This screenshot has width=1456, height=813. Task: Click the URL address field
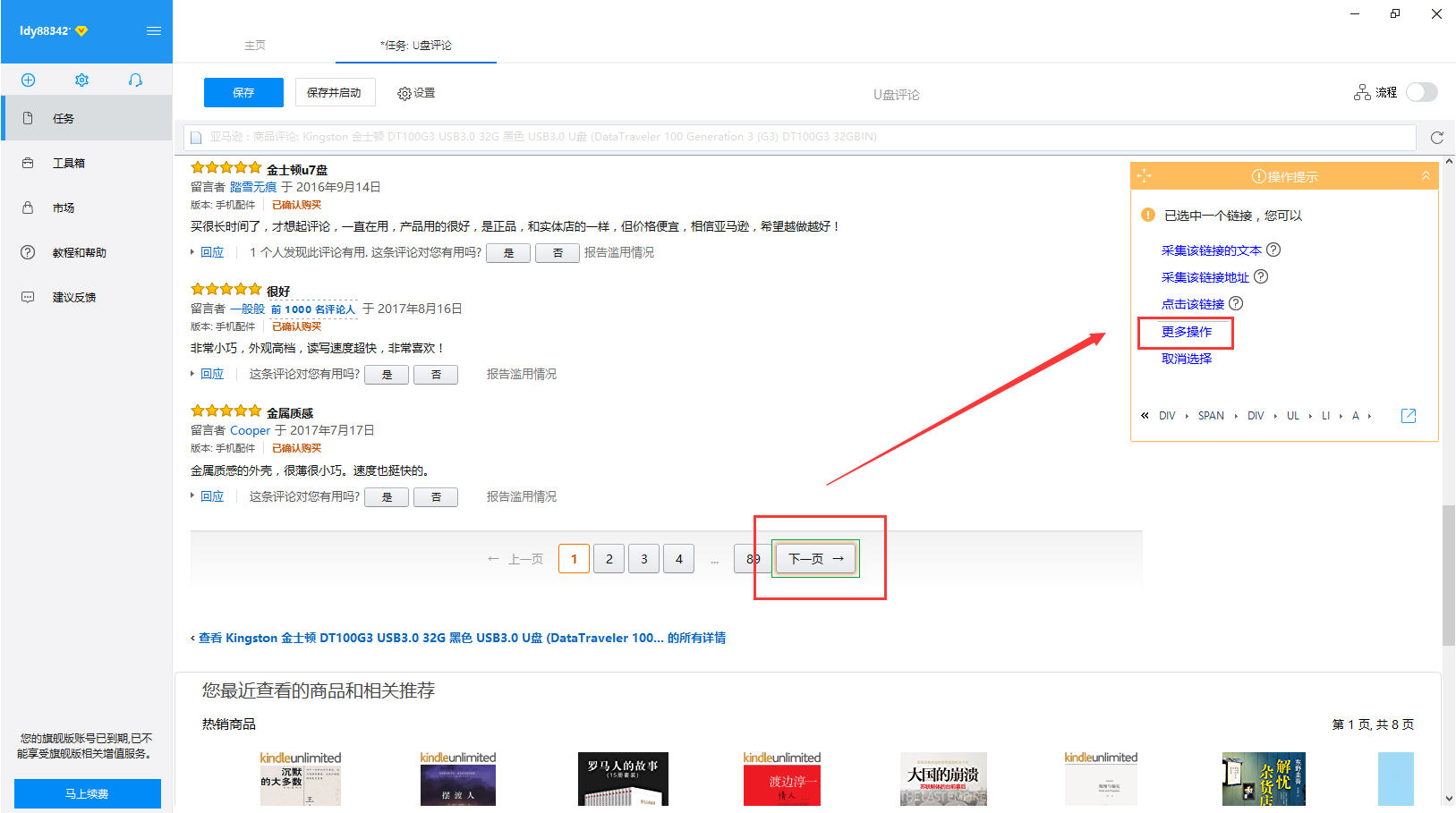click(x=800, y=137)
